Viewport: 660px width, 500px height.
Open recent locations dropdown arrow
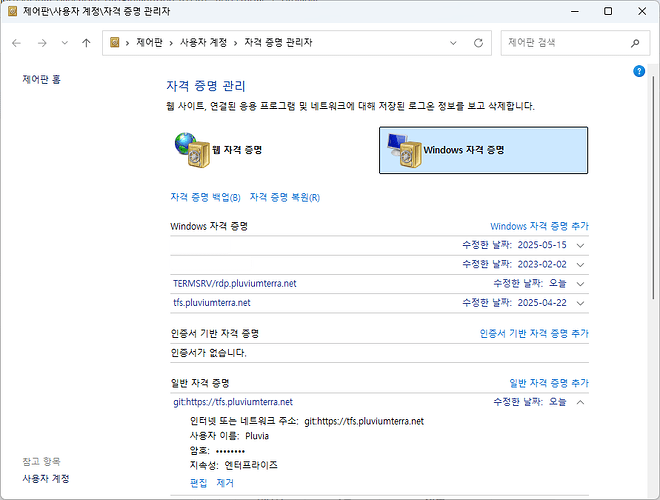(x=64, y=43)
